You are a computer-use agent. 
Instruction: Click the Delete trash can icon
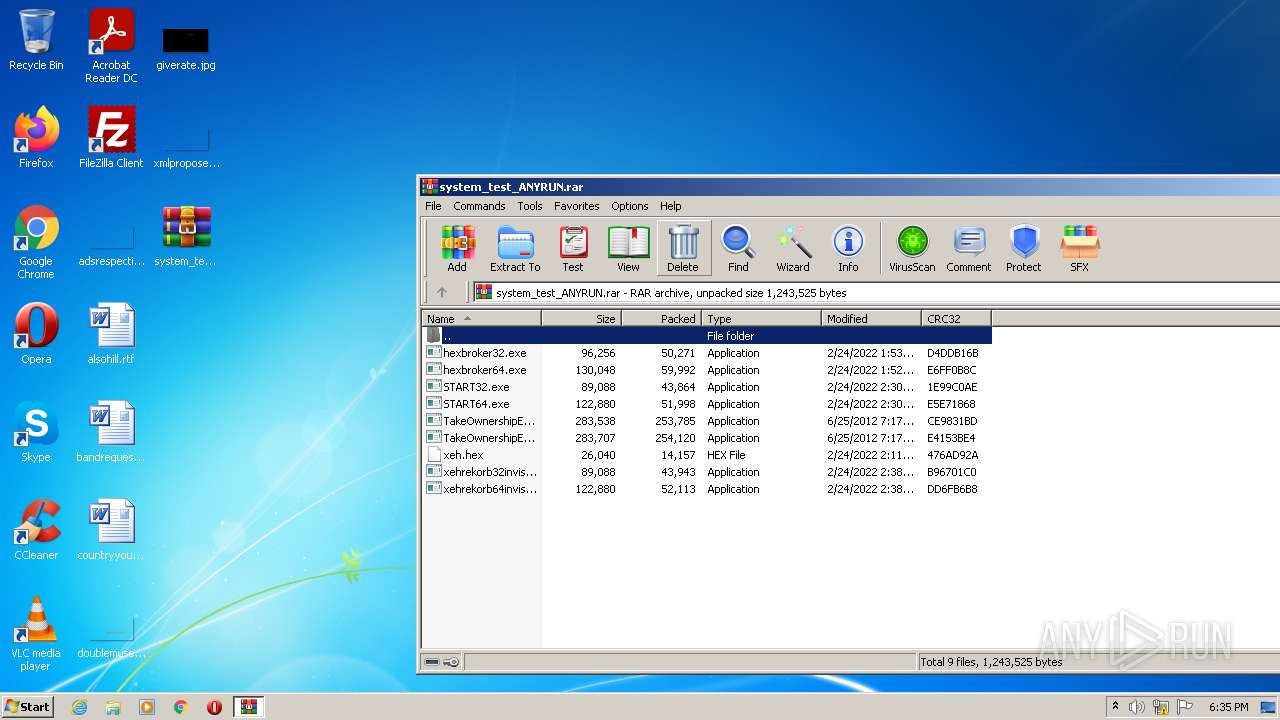[x=683, y=248]
